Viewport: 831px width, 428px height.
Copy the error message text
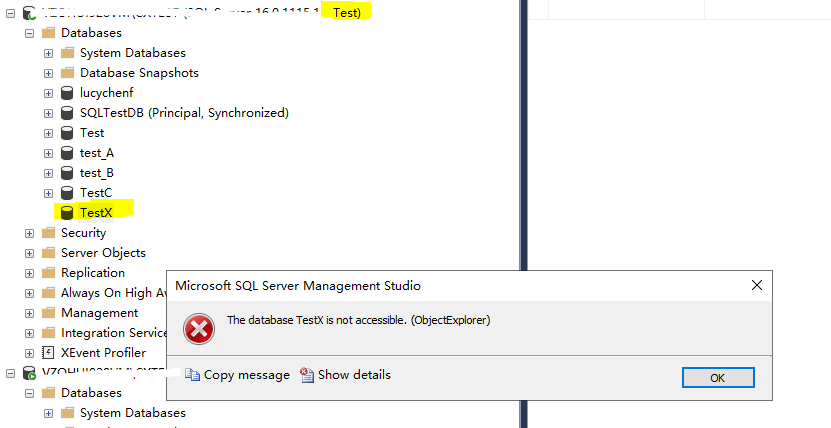237,375
